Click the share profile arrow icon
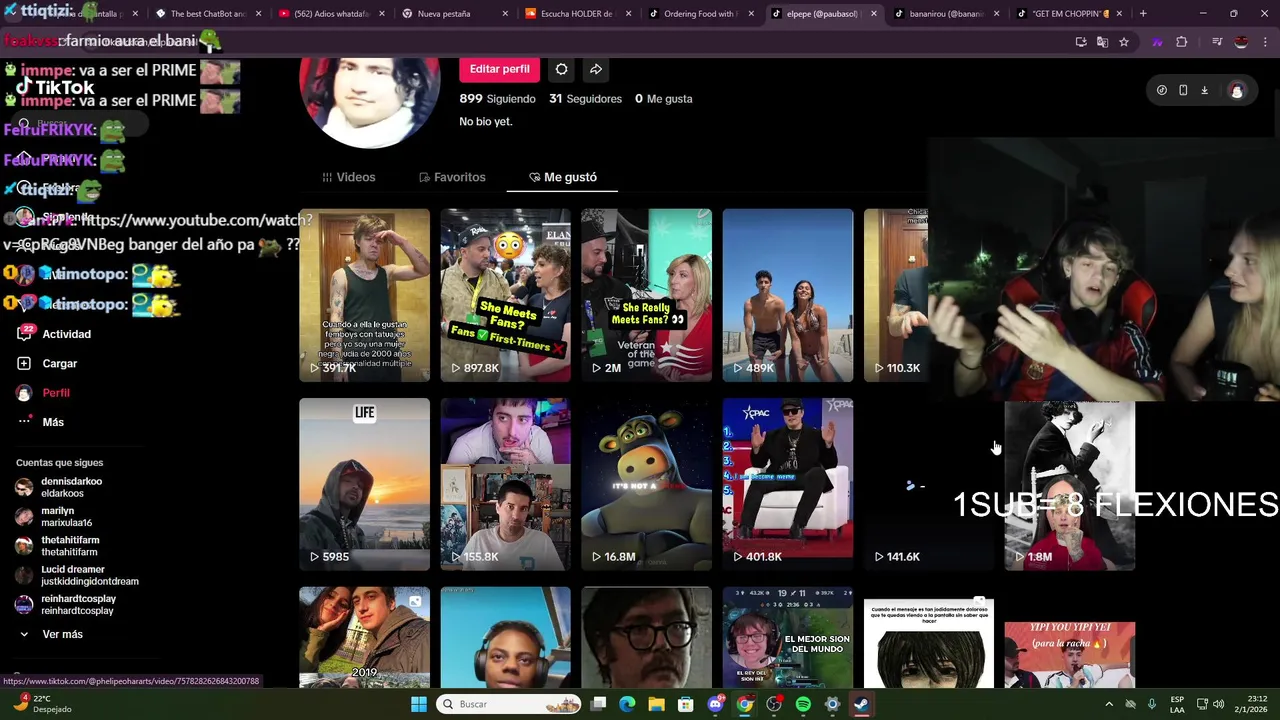The height and width of the screenshot is (720, 1280). pos(595,69)
